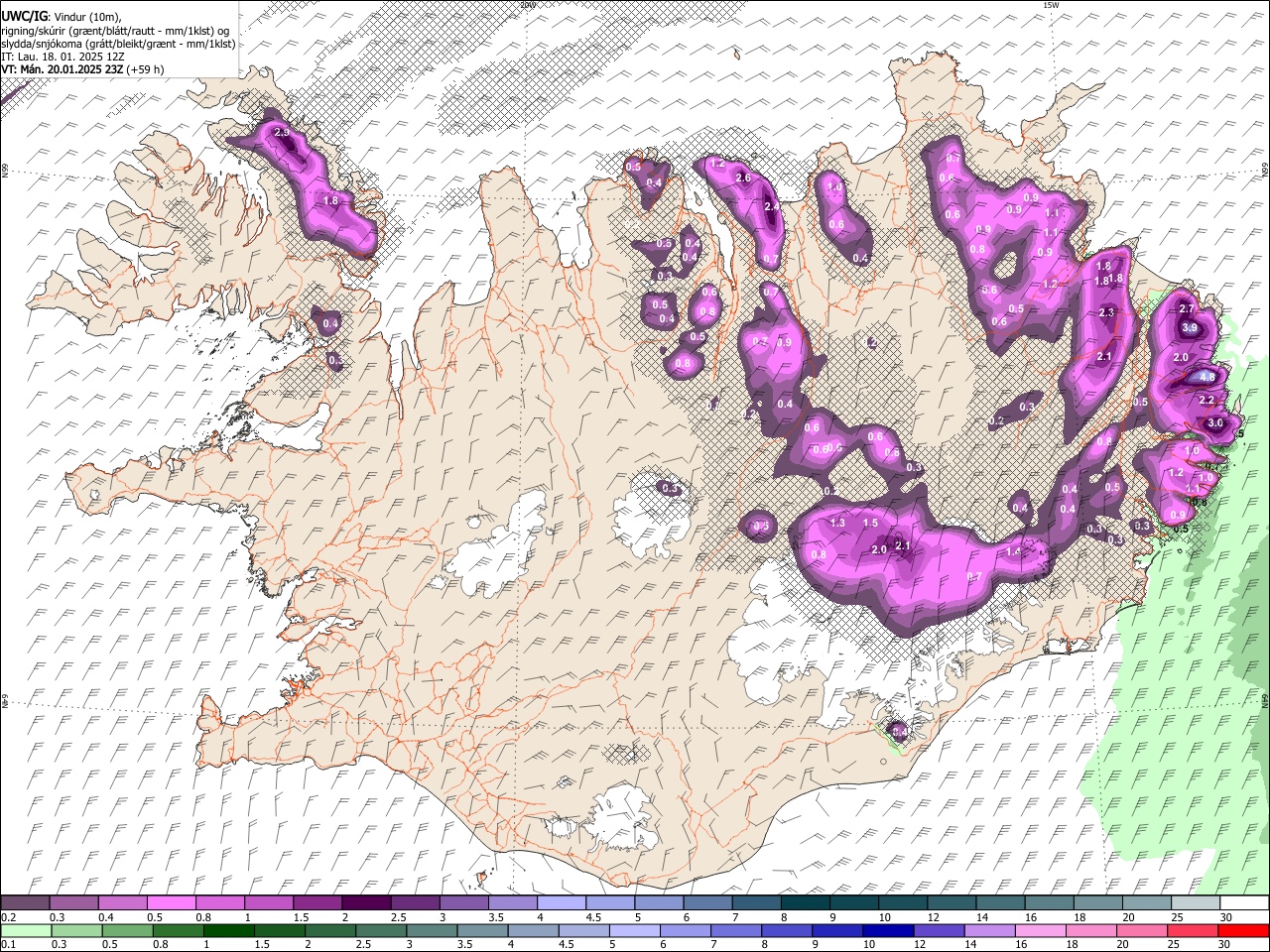1270x952 pixels.
Task: Pick the lower legend swatch between 2.5 and 3
Action: 381,930
